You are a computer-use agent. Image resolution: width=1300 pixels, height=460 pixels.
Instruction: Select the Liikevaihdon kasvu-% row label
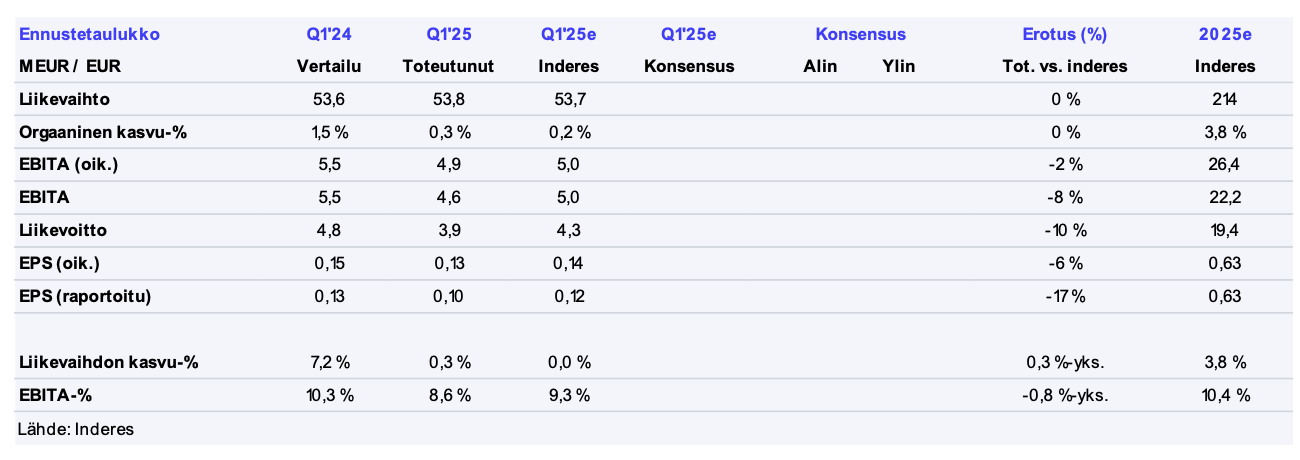108,362
